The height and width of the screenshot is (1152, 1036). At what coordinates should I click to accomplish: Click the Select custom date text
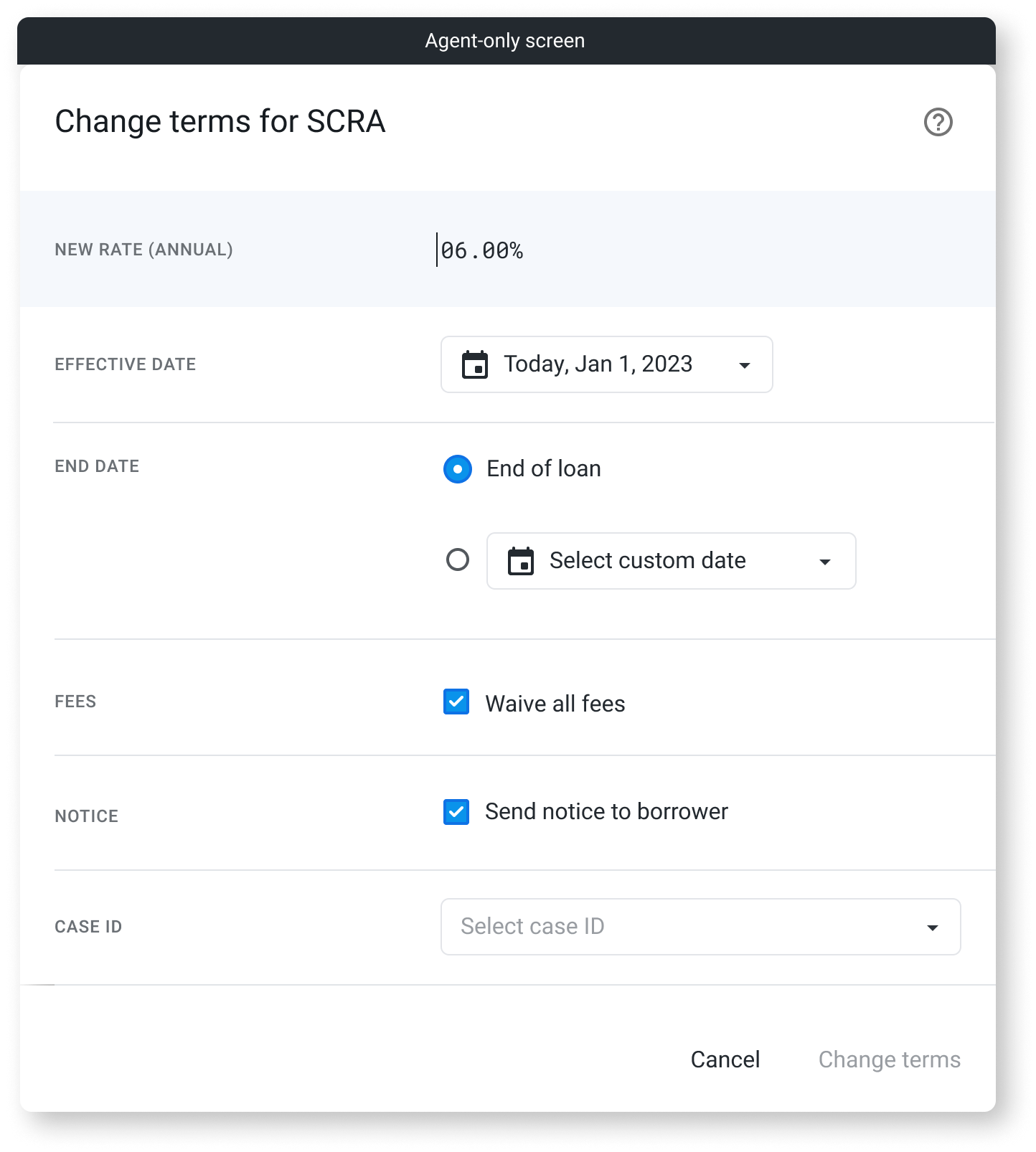tap(647, 560)
